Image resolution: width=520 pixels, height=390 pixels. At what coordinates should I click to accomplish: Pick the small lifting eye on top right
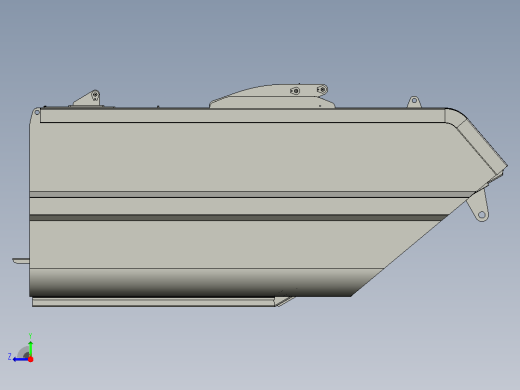coord(414,102)
